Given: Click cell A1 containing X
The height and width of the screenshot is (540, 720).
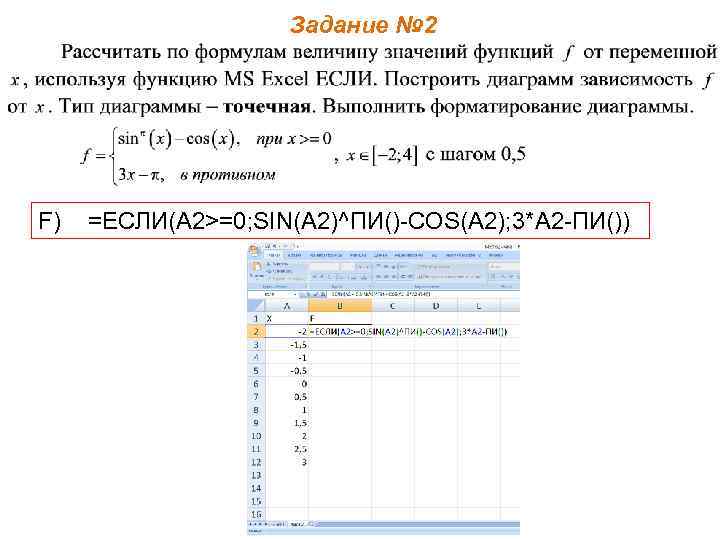Looking at the screenshot, I should [287, 318].
